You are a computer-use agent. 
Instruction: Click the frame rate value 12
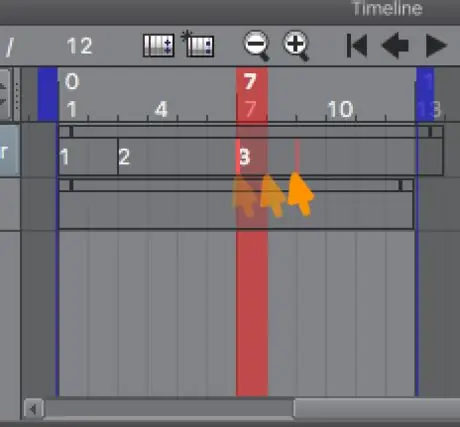79,46
